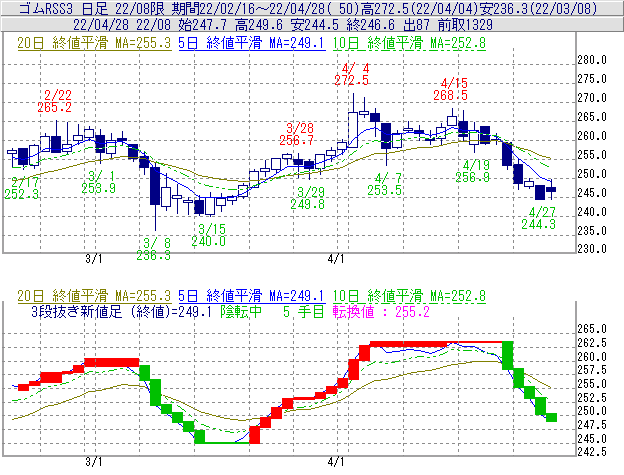Click the 陰転中 status text
This screenshot has width=624, height=475.
(241, 311)
